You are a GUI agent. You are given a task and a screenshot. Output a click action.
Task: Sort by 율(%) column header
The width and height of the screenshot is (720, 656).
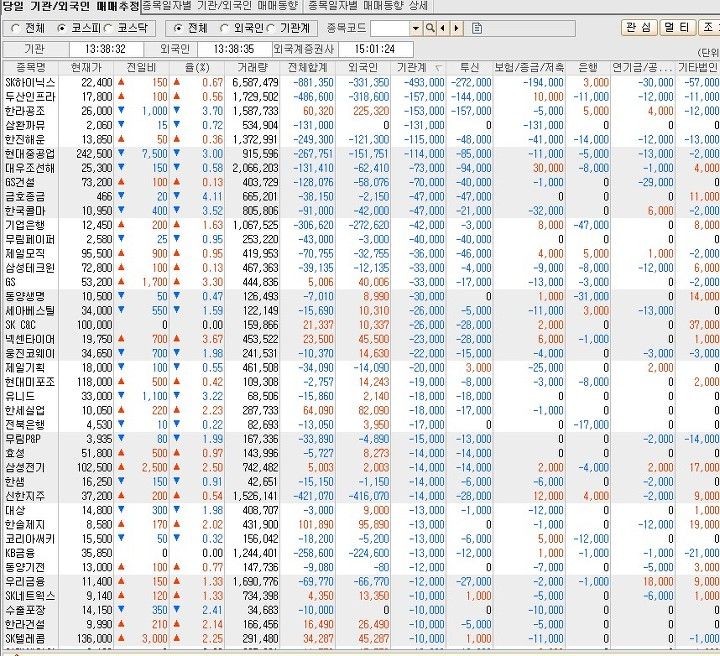197,67
